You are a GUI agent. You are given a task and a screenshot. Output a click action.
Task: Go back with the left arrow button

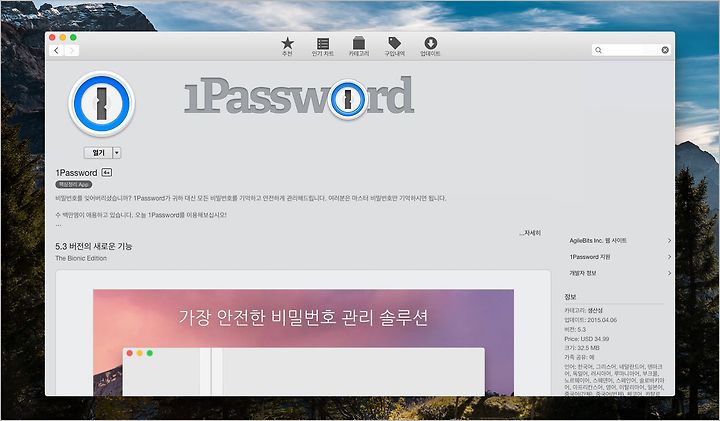pos(56,51)
